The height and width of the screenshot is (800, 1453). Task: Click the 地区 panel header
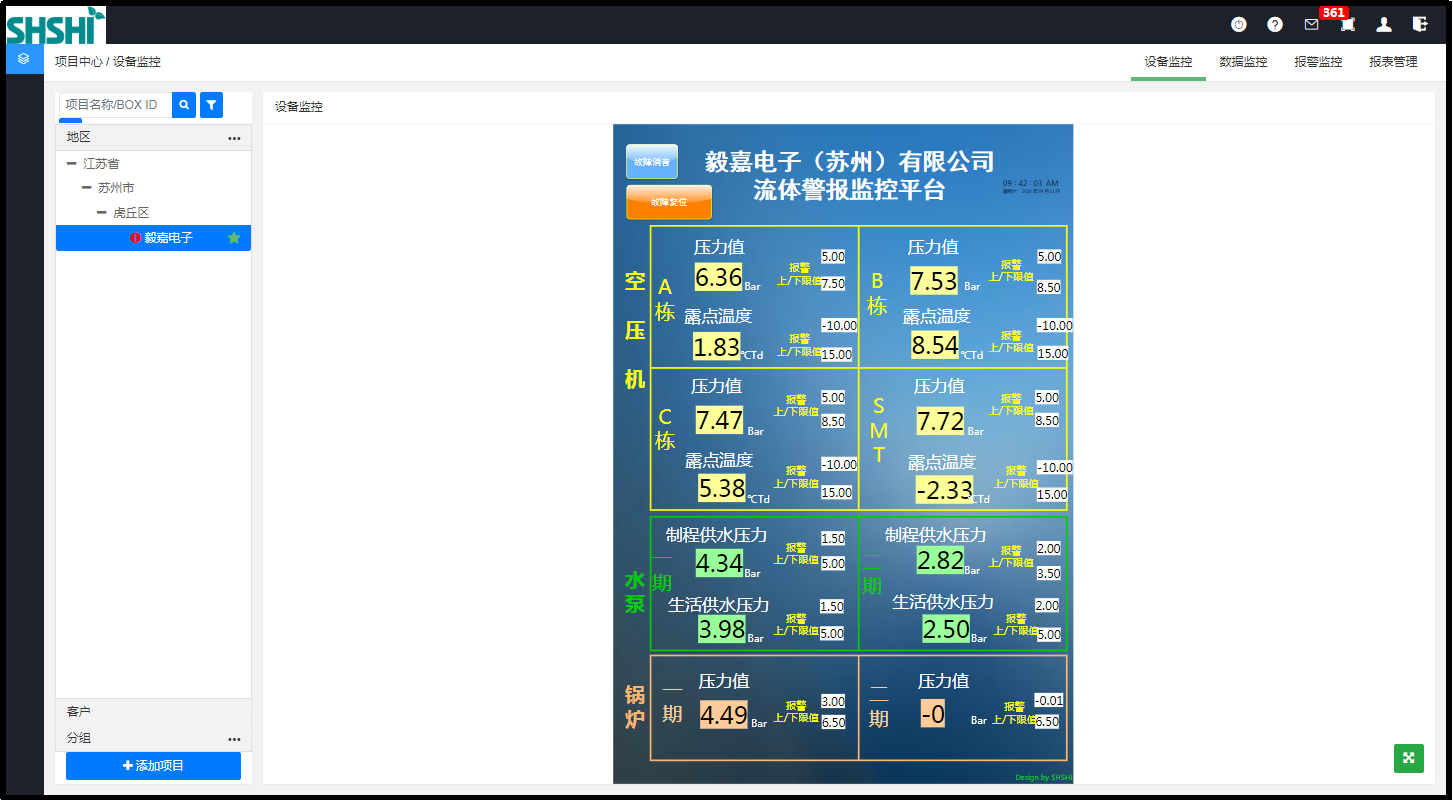coord(153,137)
